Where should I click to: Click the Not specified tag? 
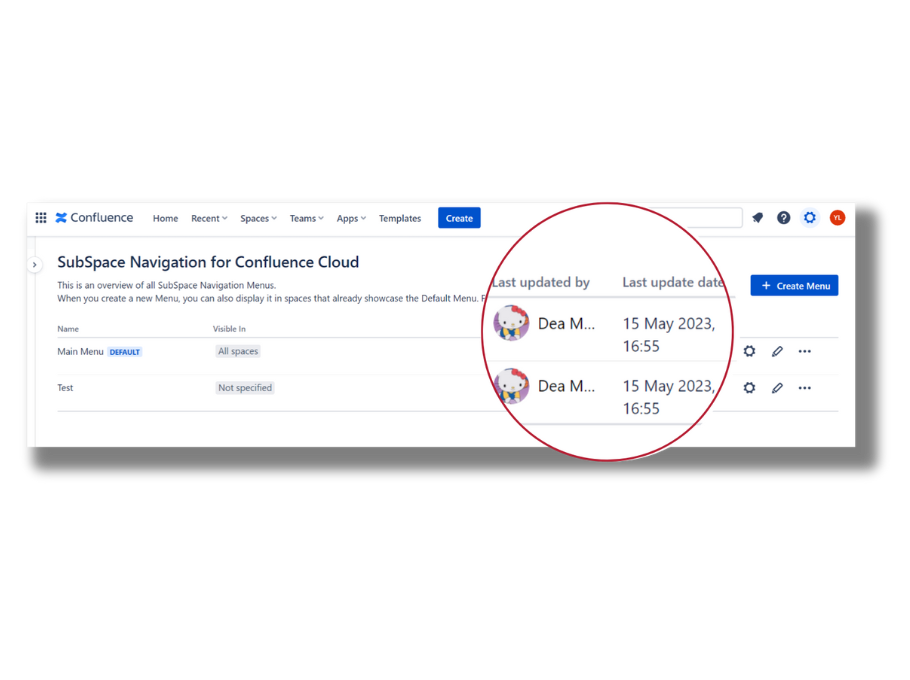coord(244,388)
